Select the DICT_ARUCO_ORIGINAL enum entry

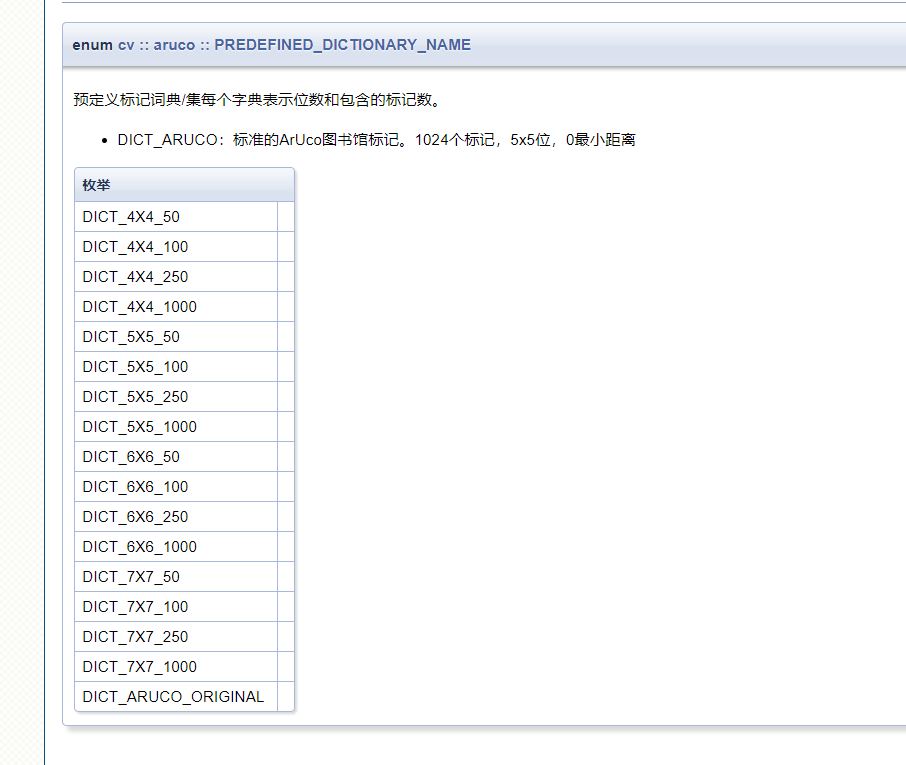172,696
